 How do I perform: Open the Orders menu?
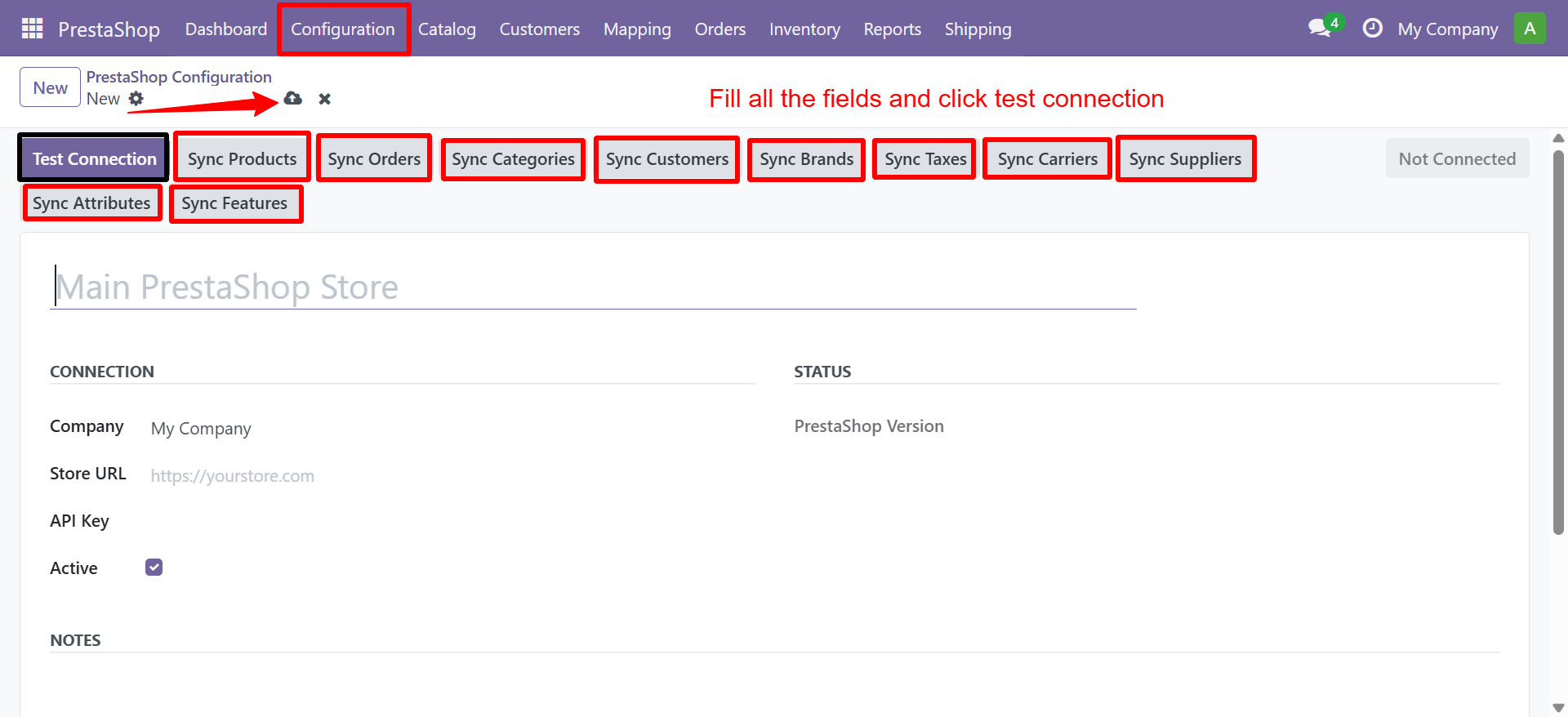[x=720, y=29]
